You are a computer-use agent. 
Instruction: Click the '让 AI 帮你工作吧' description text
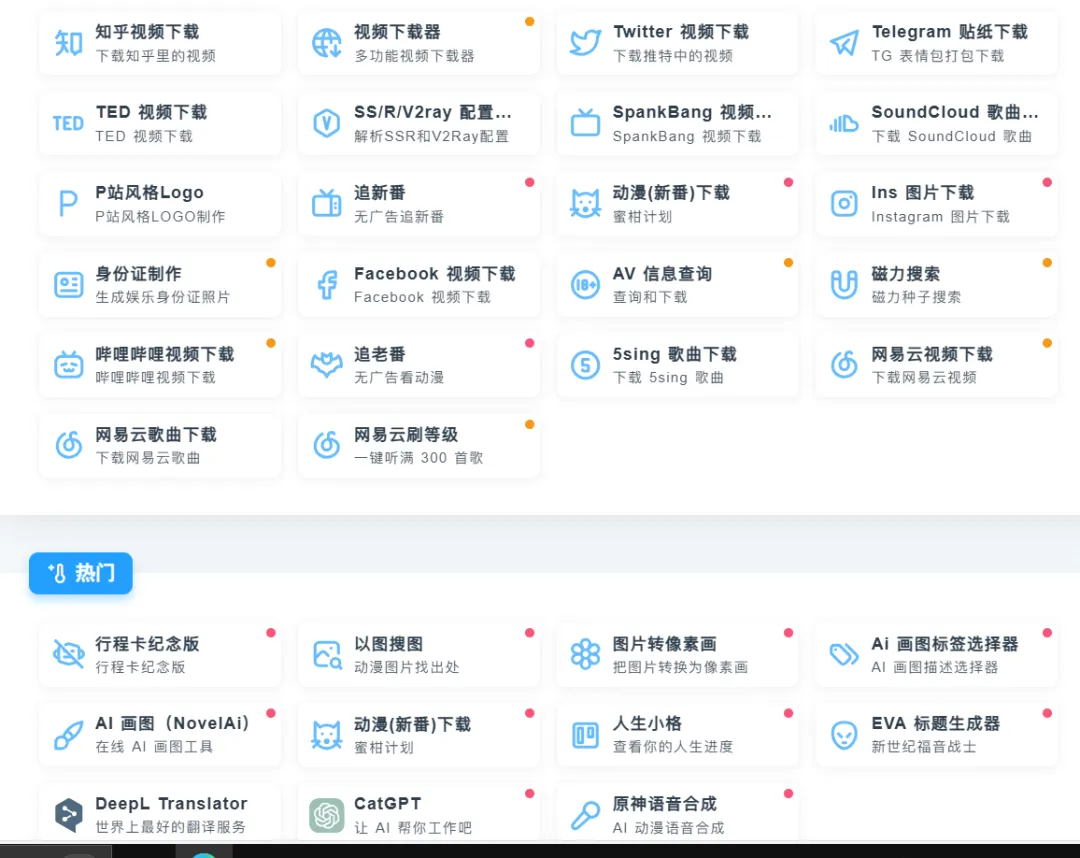pyautogui.click(x=413, y=828)
